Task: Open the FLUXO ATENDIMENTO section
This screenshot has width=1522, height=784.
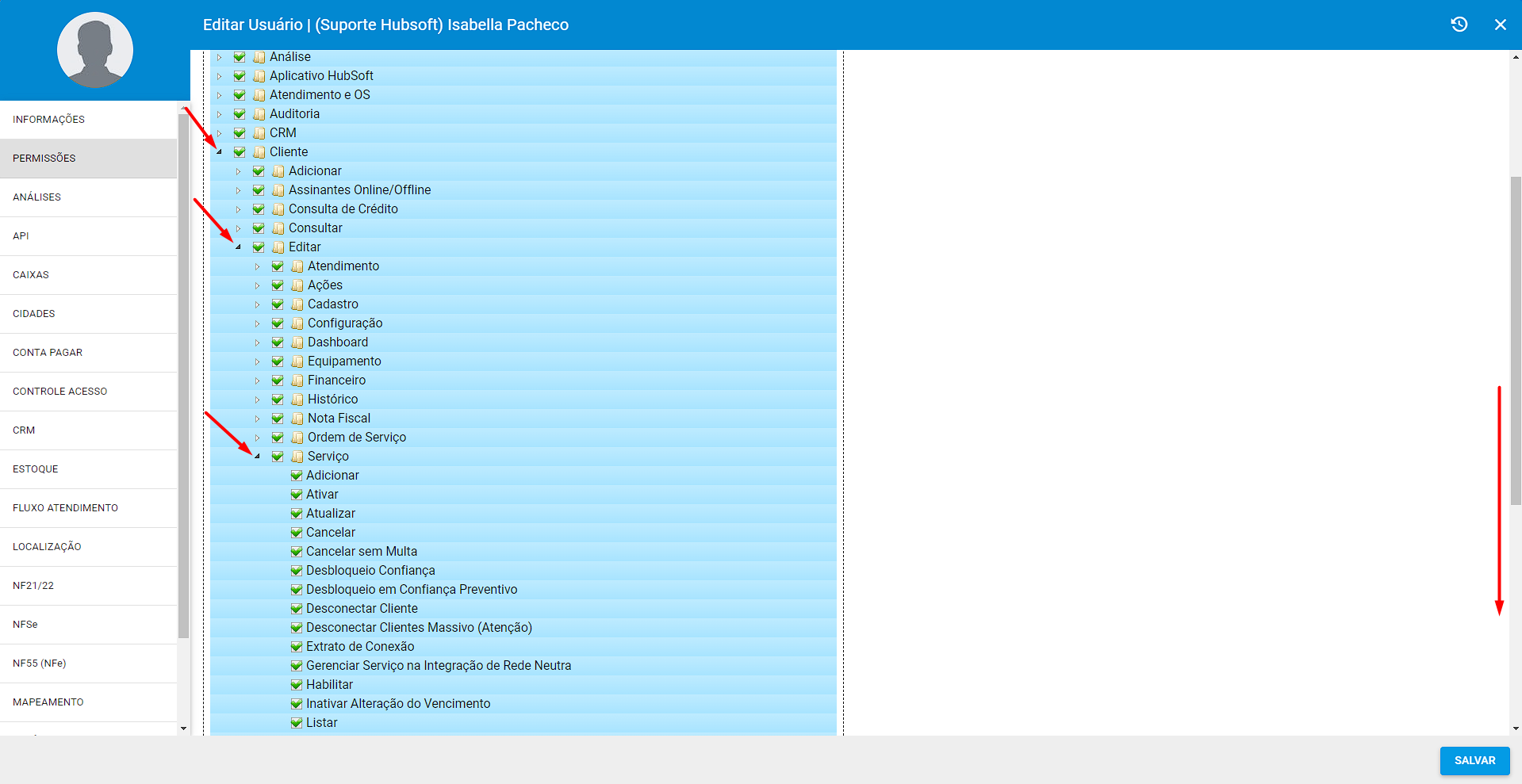Action: coord(88,508)
